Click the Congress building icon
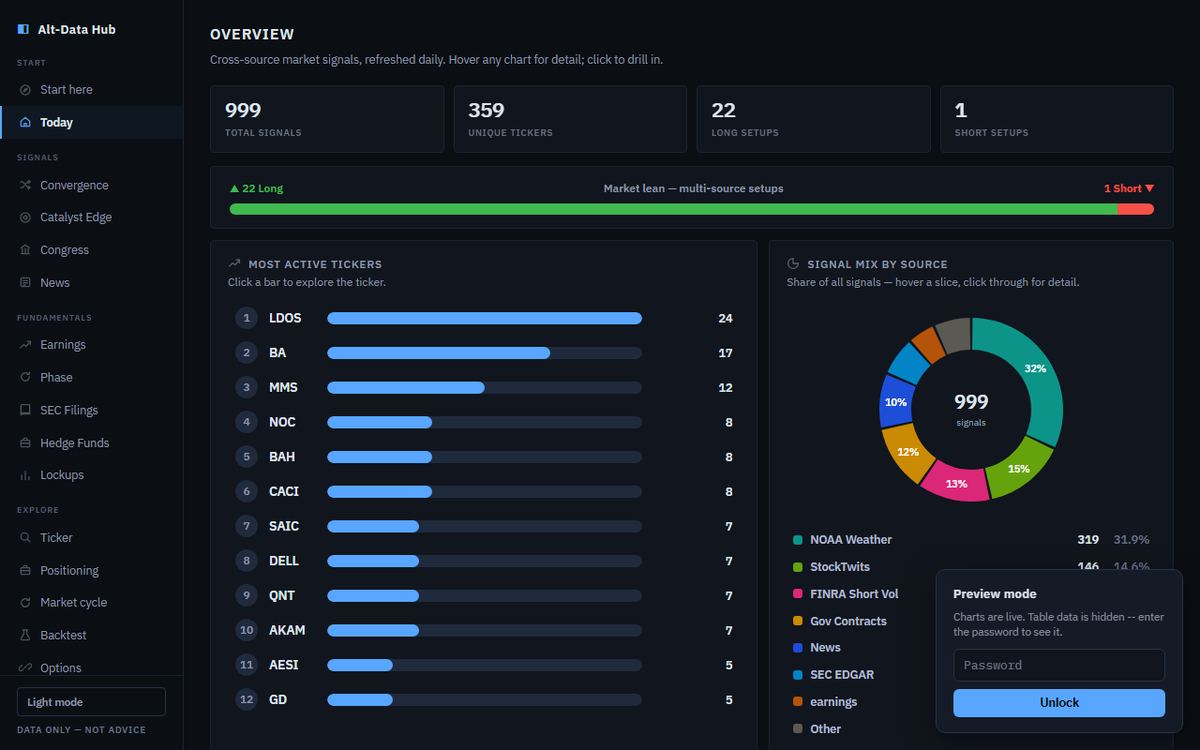Viewport: 1200px width, 750px height. [25, 250]
